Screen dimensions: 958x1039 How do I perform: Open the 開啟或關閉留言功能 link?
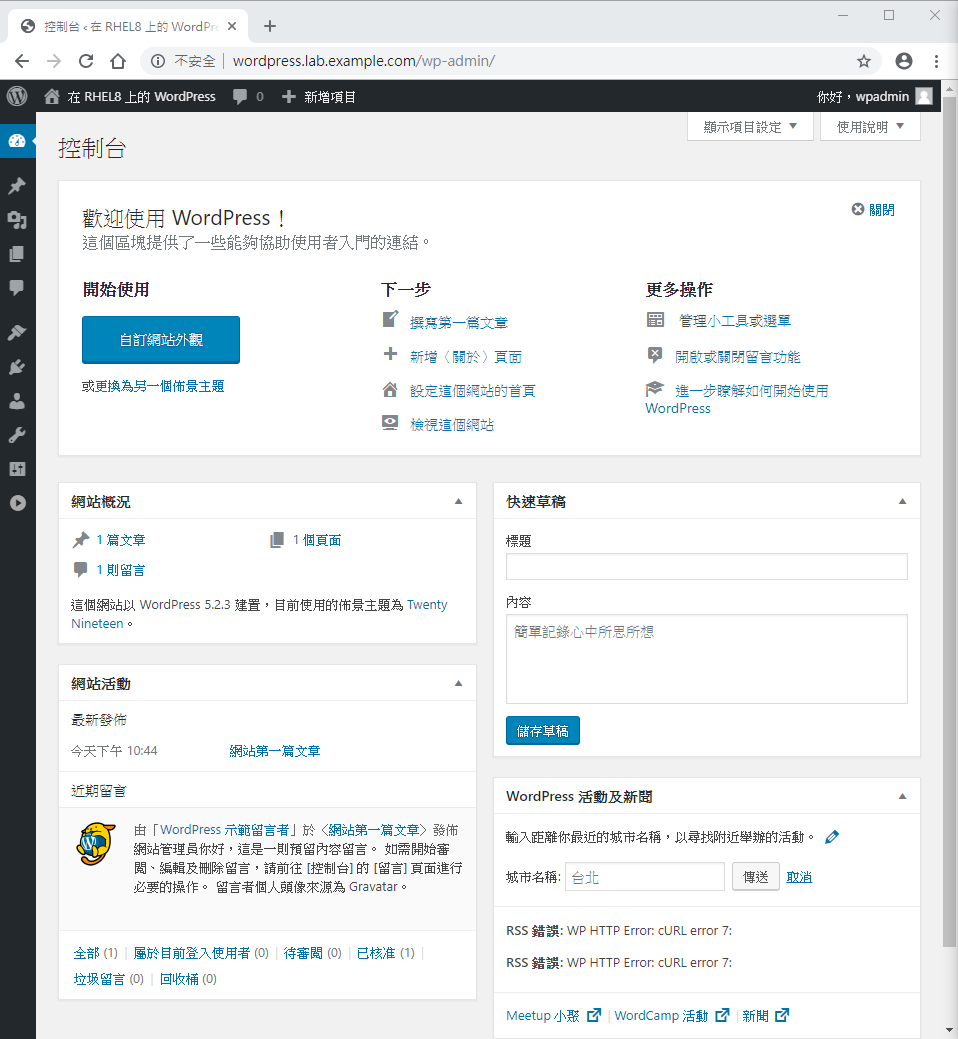coord(737,357)
